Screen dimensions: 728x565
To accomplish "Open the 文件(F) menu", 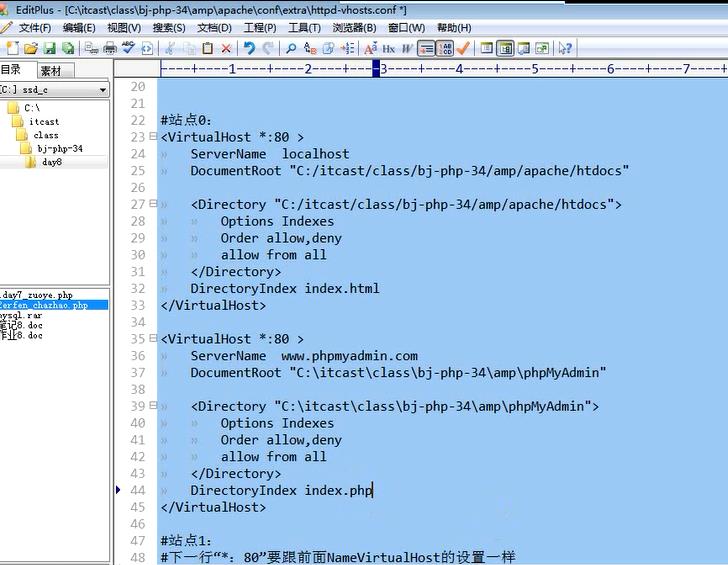I will (x=34, y=28).
